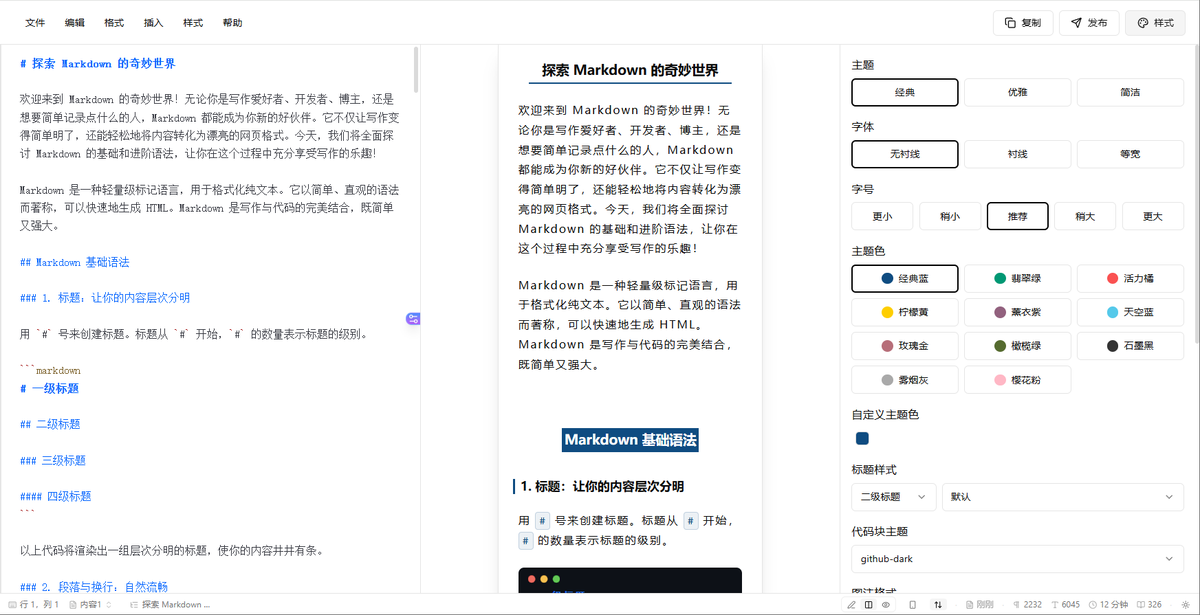Screen dimensions: 1200x615
Task: Pick the 薰衣紫 theme color
Action: coord(1017,312)
